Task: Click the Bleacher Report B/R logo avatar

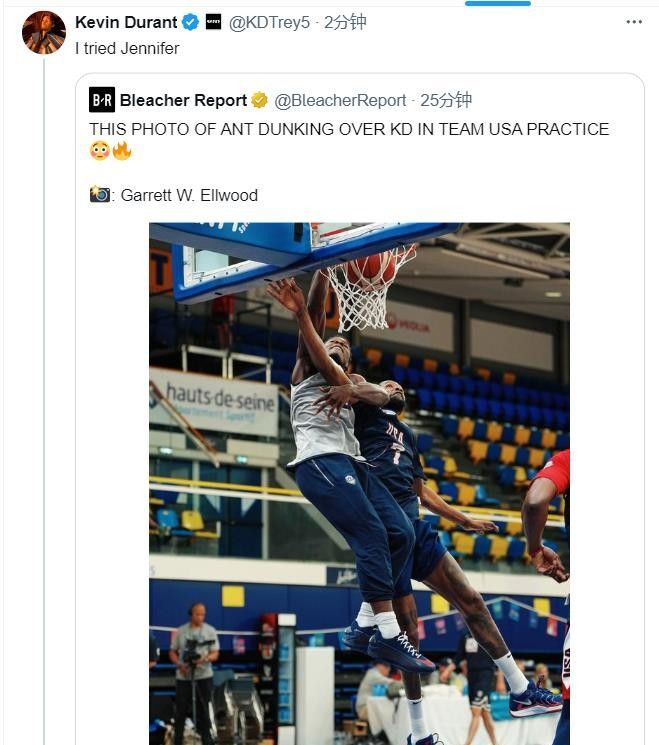Action: pyautogui.click(x=102, y=100)
